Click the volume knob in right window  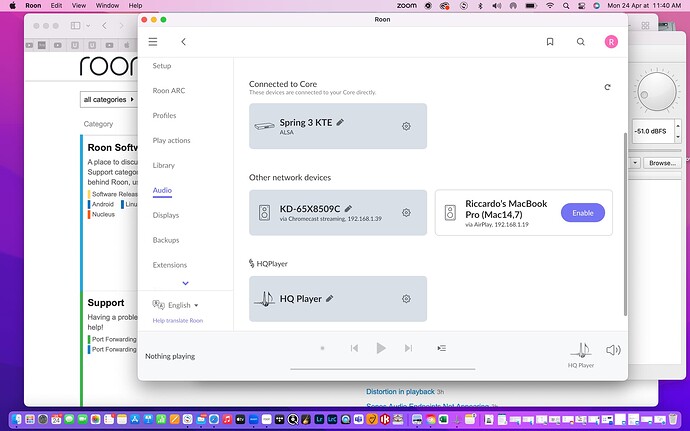tap(657, 92)
